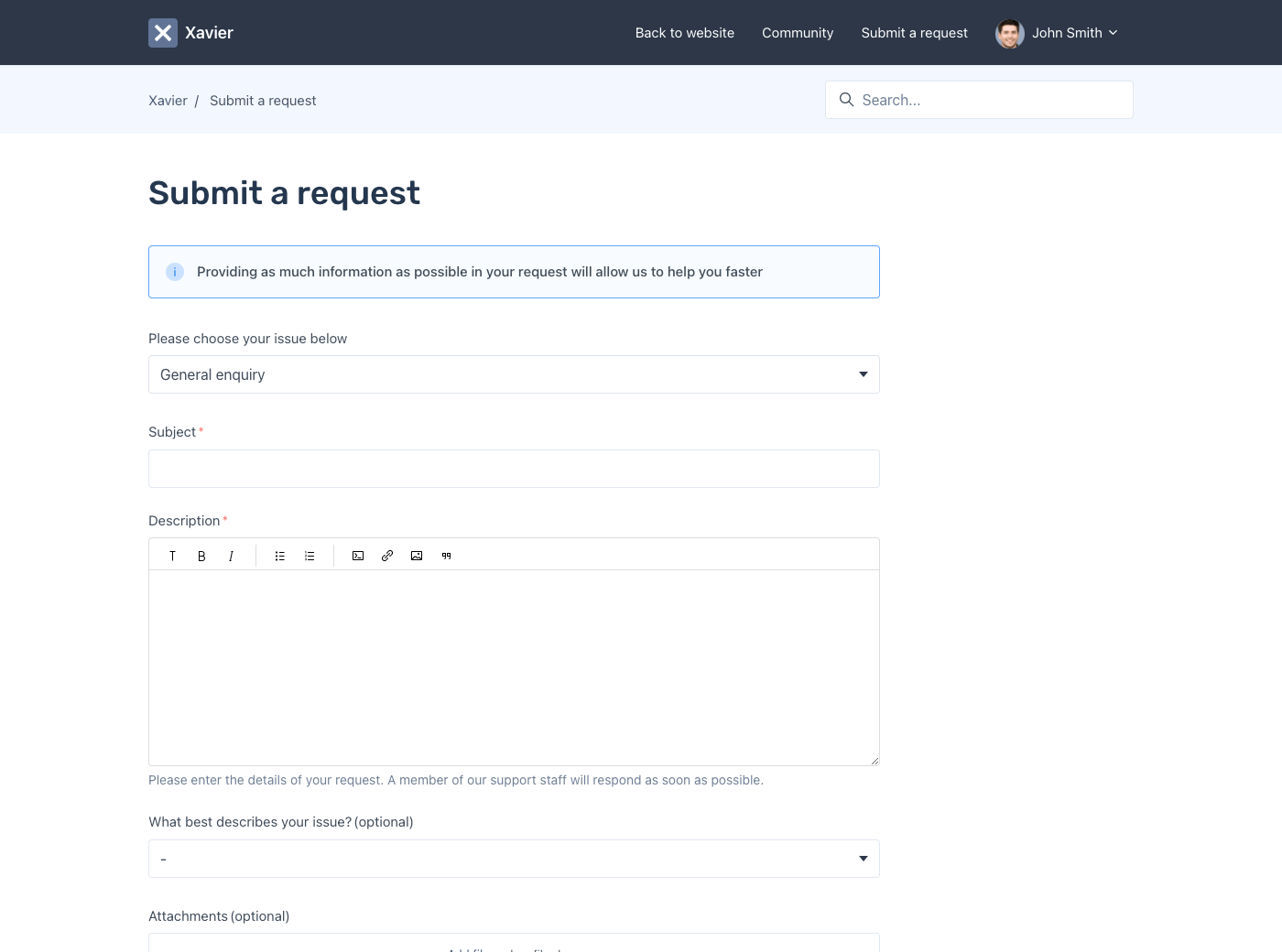Click the 'Back to website' link
Image resolution: width=1282 pixels, height=952 pixels.
click(685, 33)
